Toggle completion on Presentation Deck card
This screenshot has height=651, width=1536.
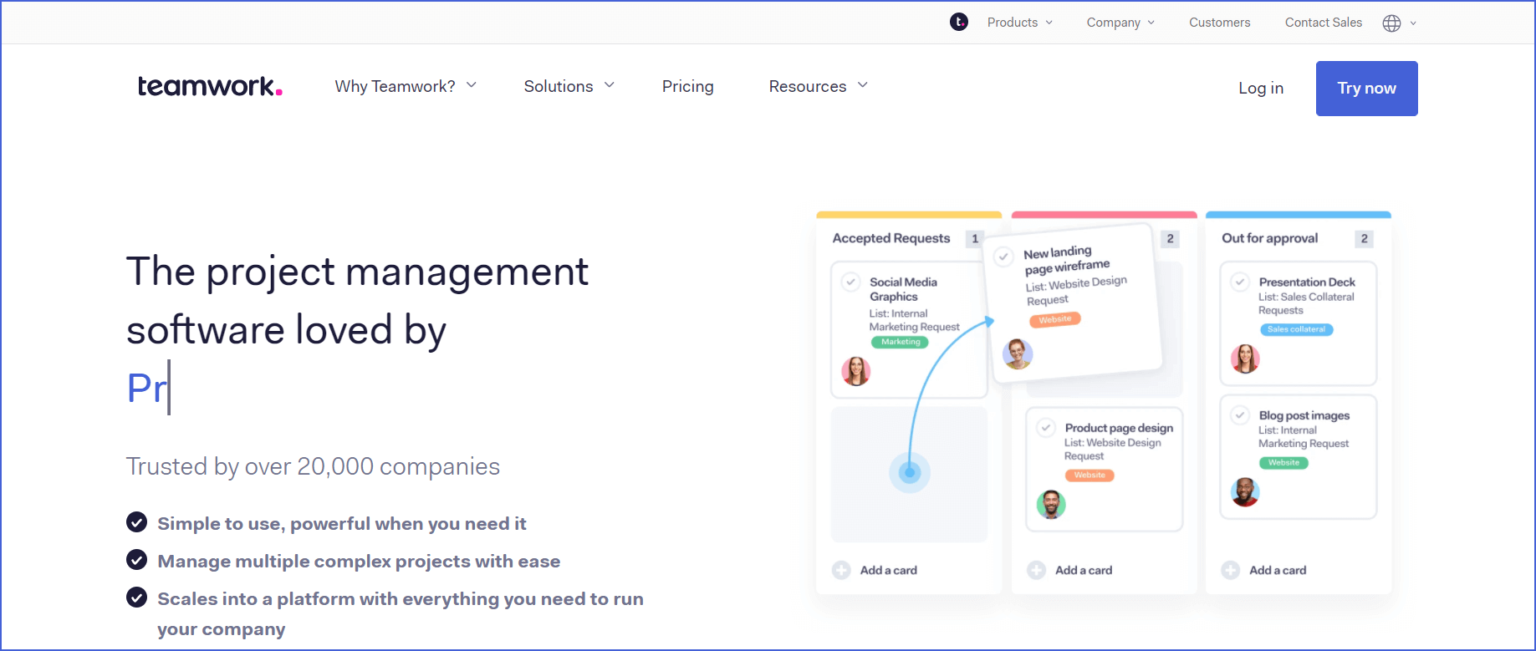tap(1242, 282)
